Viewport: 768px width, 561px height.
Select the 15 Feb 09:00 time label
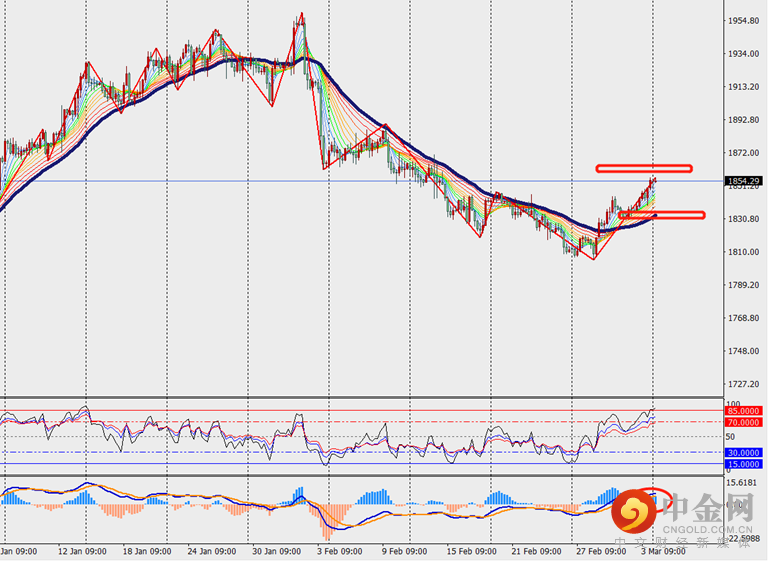pyautogui.click(x=471, y=551)
